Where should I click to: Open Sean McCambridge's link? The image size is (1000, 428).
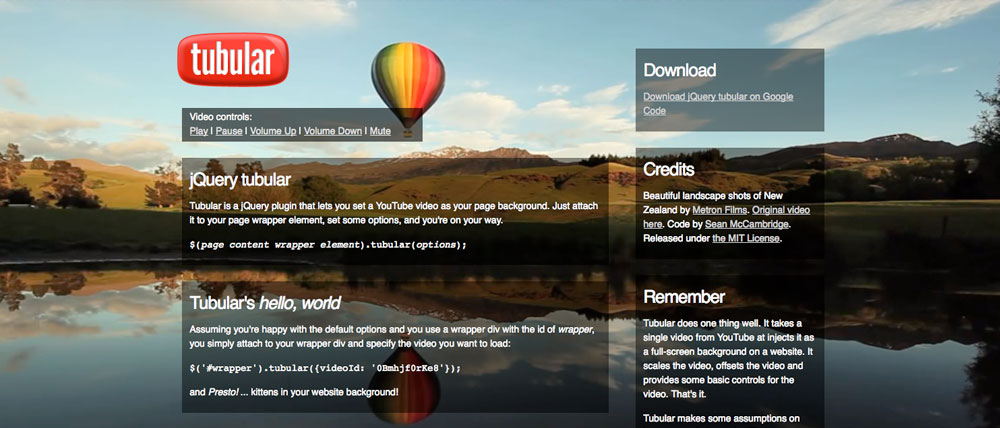pyautogui.click(x=749, y=224)
